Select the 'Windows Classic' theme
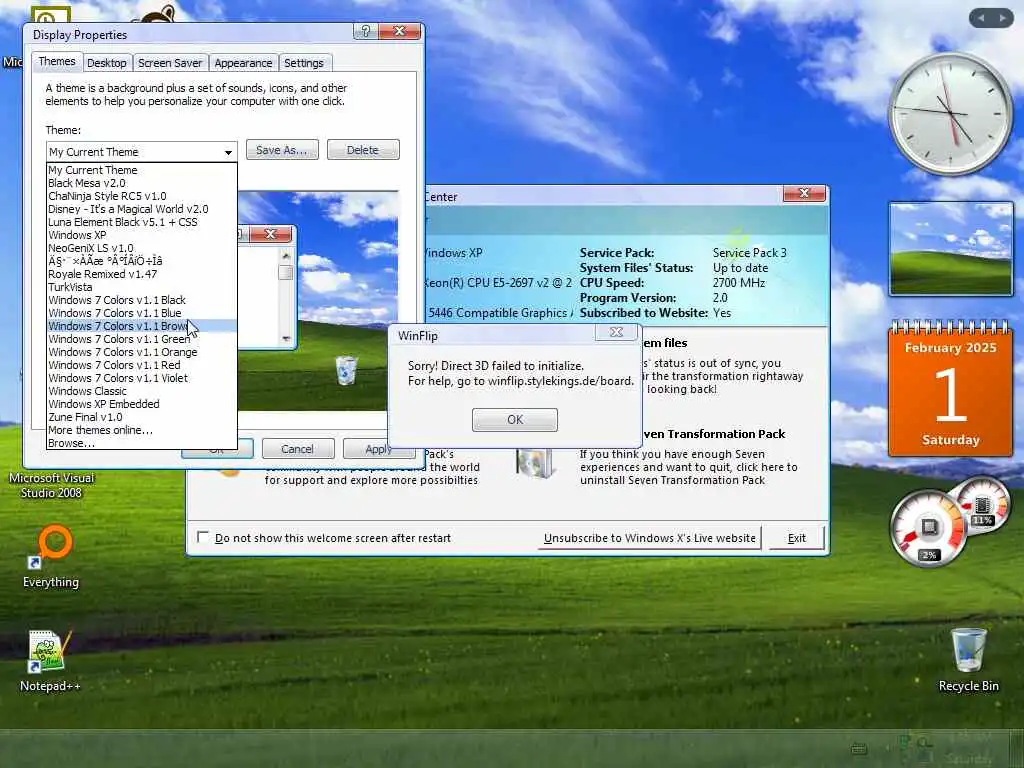 coord(141,391)
